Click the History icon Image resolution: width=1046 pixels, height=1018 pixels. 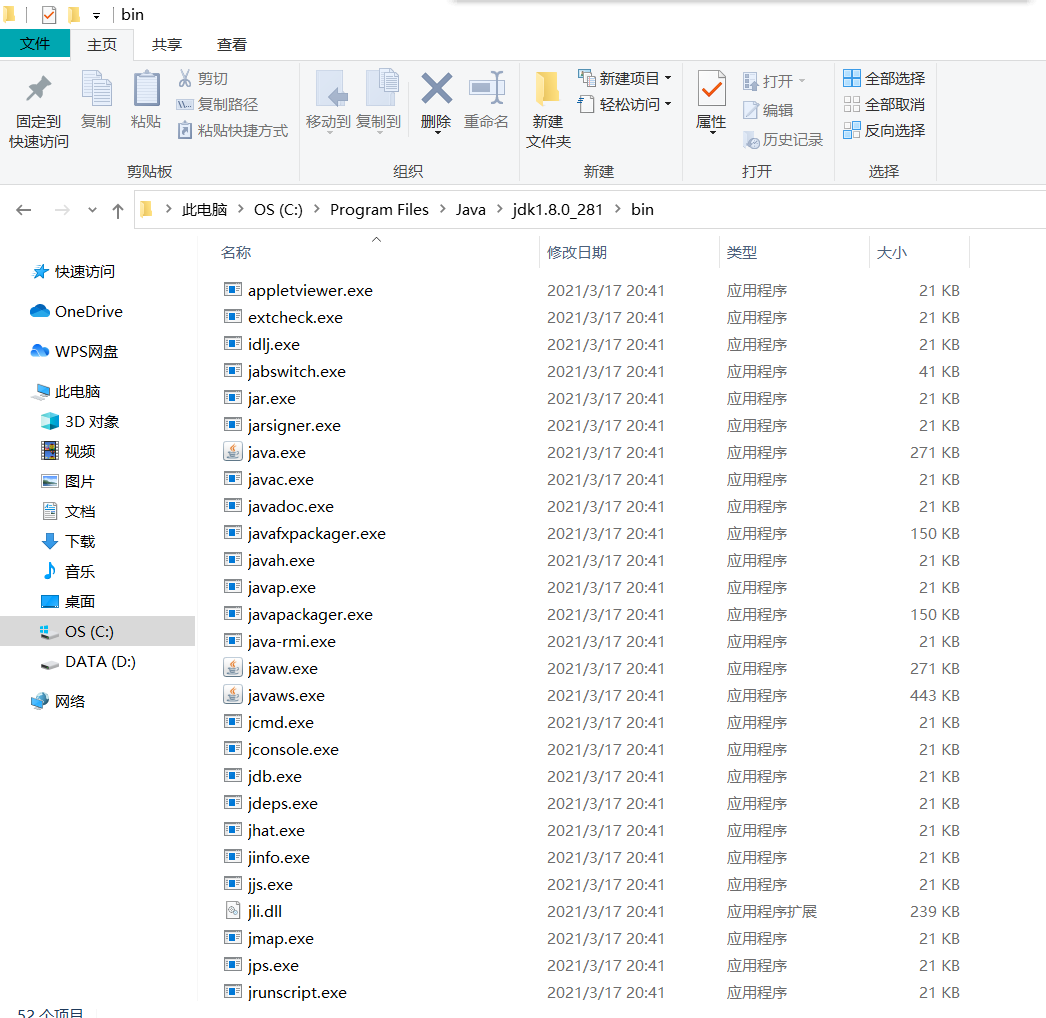click(x=751, y=140)
